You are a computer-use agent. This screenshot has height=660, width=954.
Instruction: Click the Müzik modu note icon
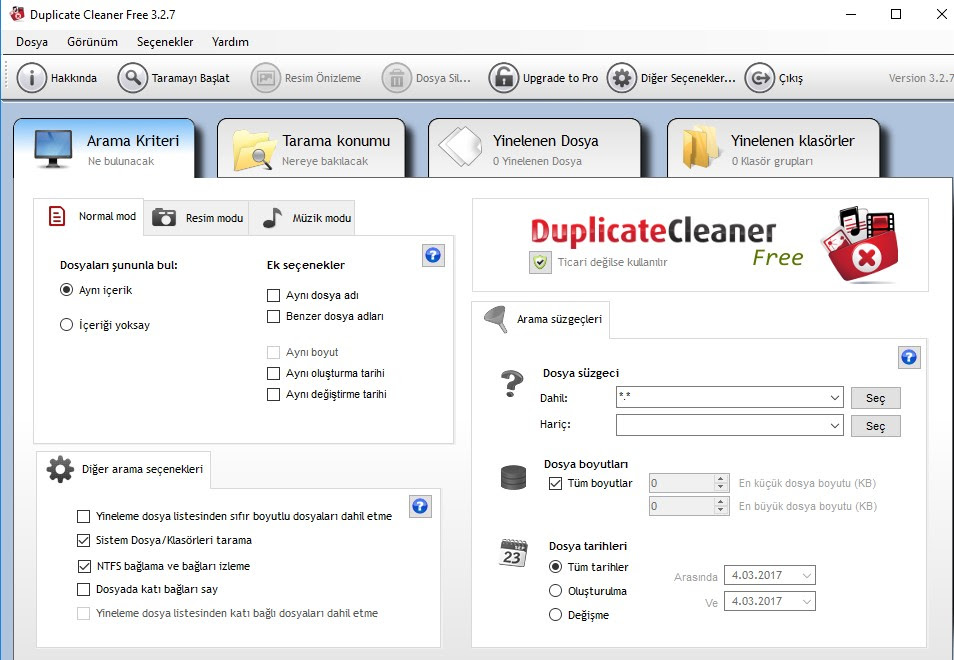pyautogui.click(x=273, y=217)
